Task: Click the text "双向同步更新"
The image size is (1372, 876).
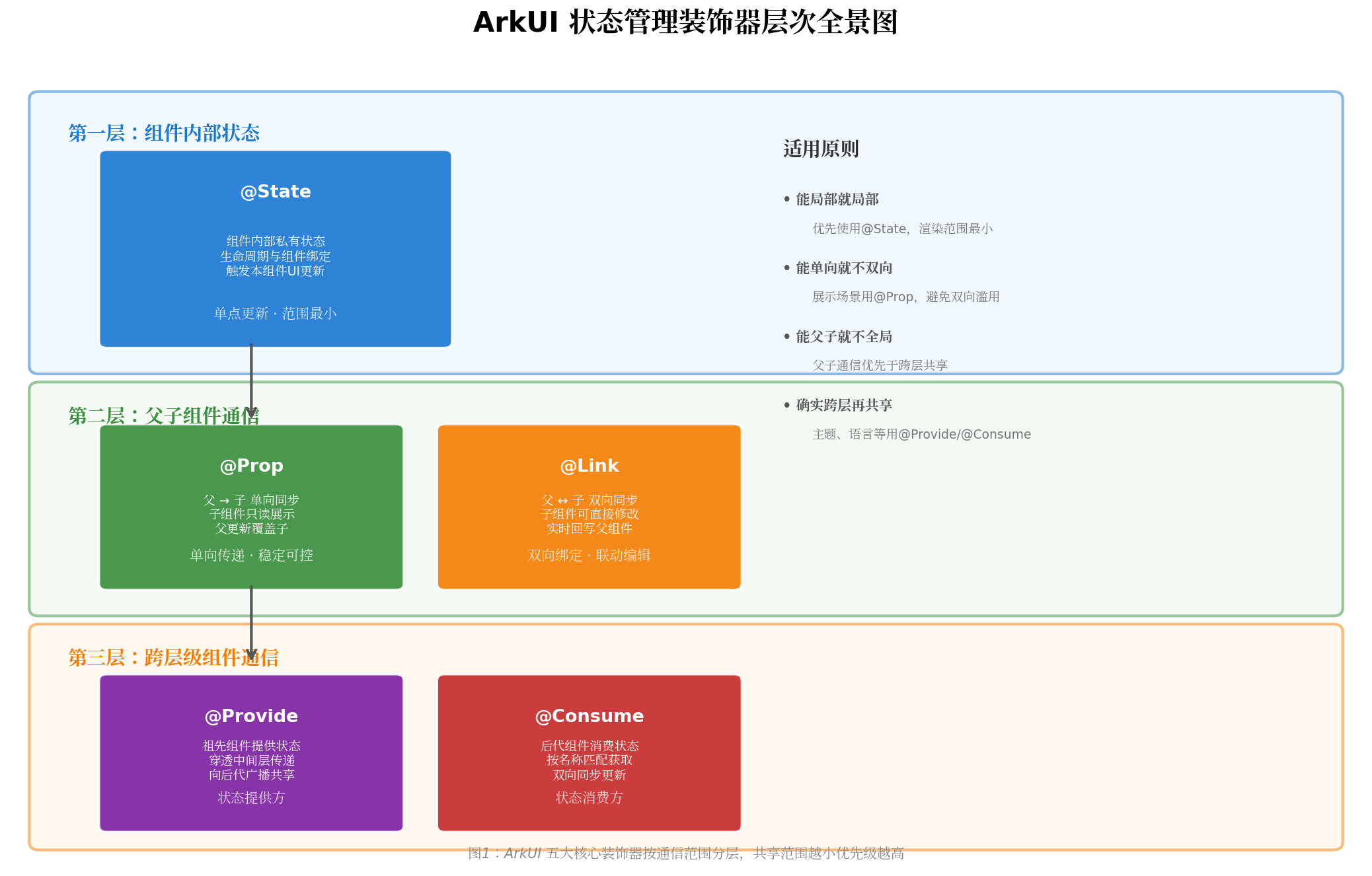Action: tap(590, 775)
